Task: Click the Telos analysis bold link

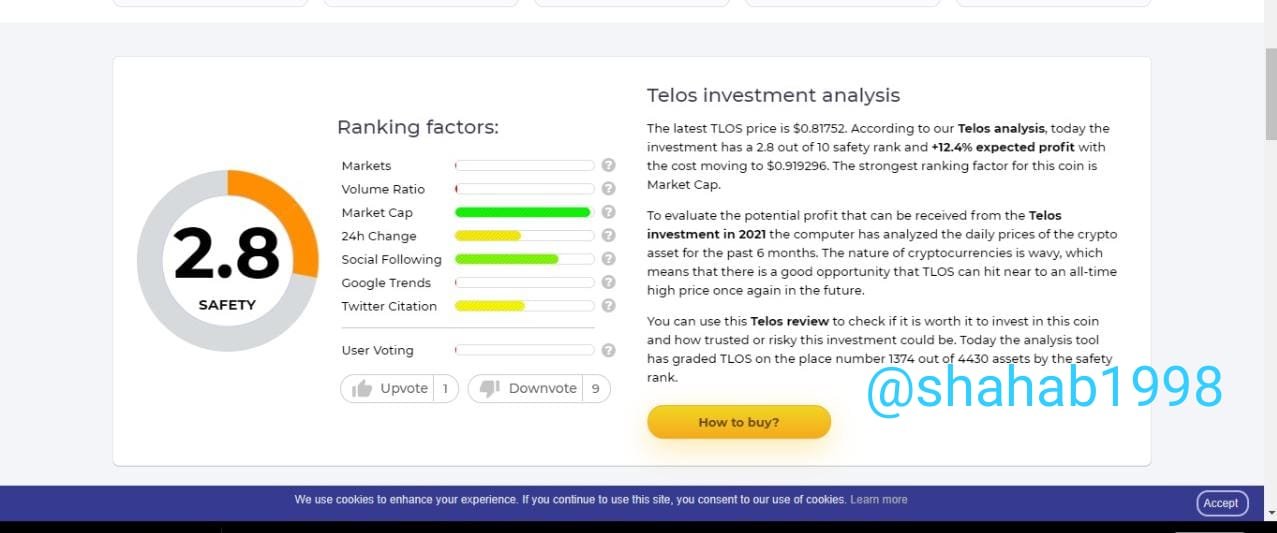Action: tap(1001, 129)
